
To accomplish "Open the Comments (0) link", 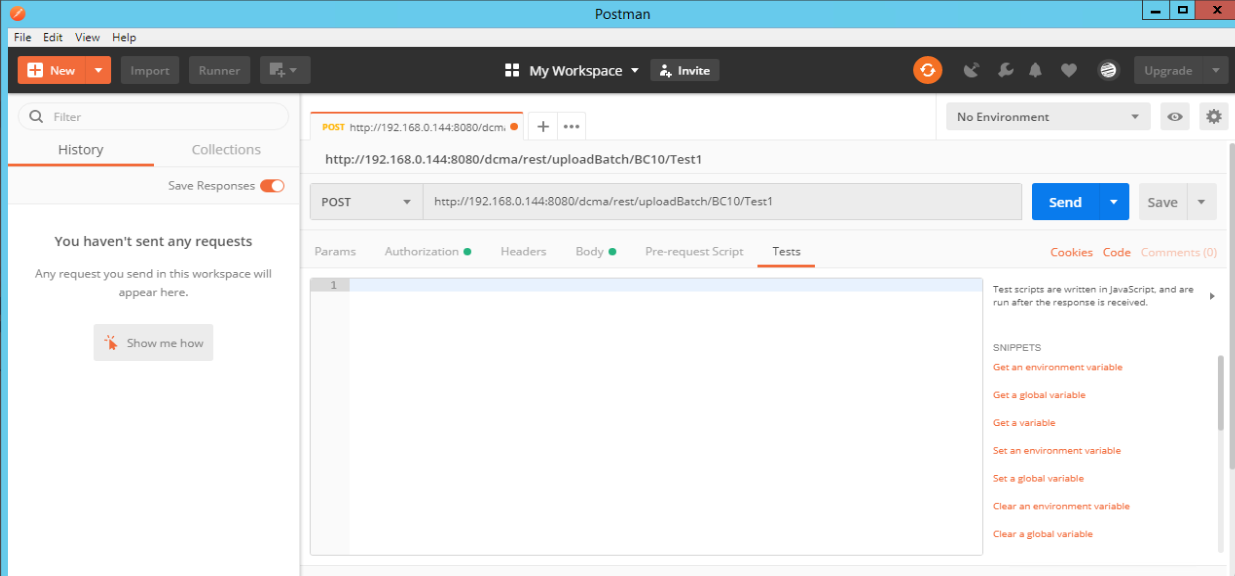I will pos(1179,252).
